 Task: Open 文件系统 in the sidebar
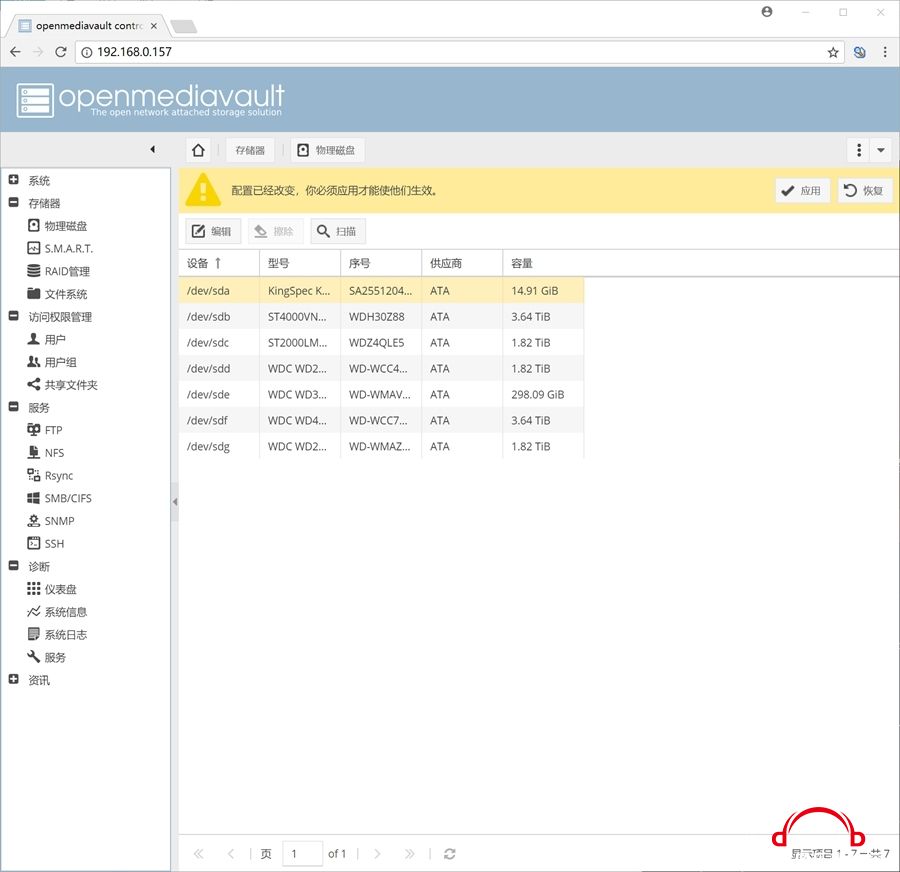click(57, 294)
